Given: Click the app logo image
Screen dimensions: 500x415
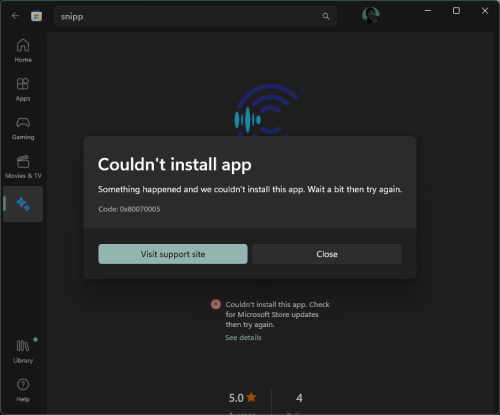Looking at the screenshot, I should pyautogui.click(x=269, y=110).
